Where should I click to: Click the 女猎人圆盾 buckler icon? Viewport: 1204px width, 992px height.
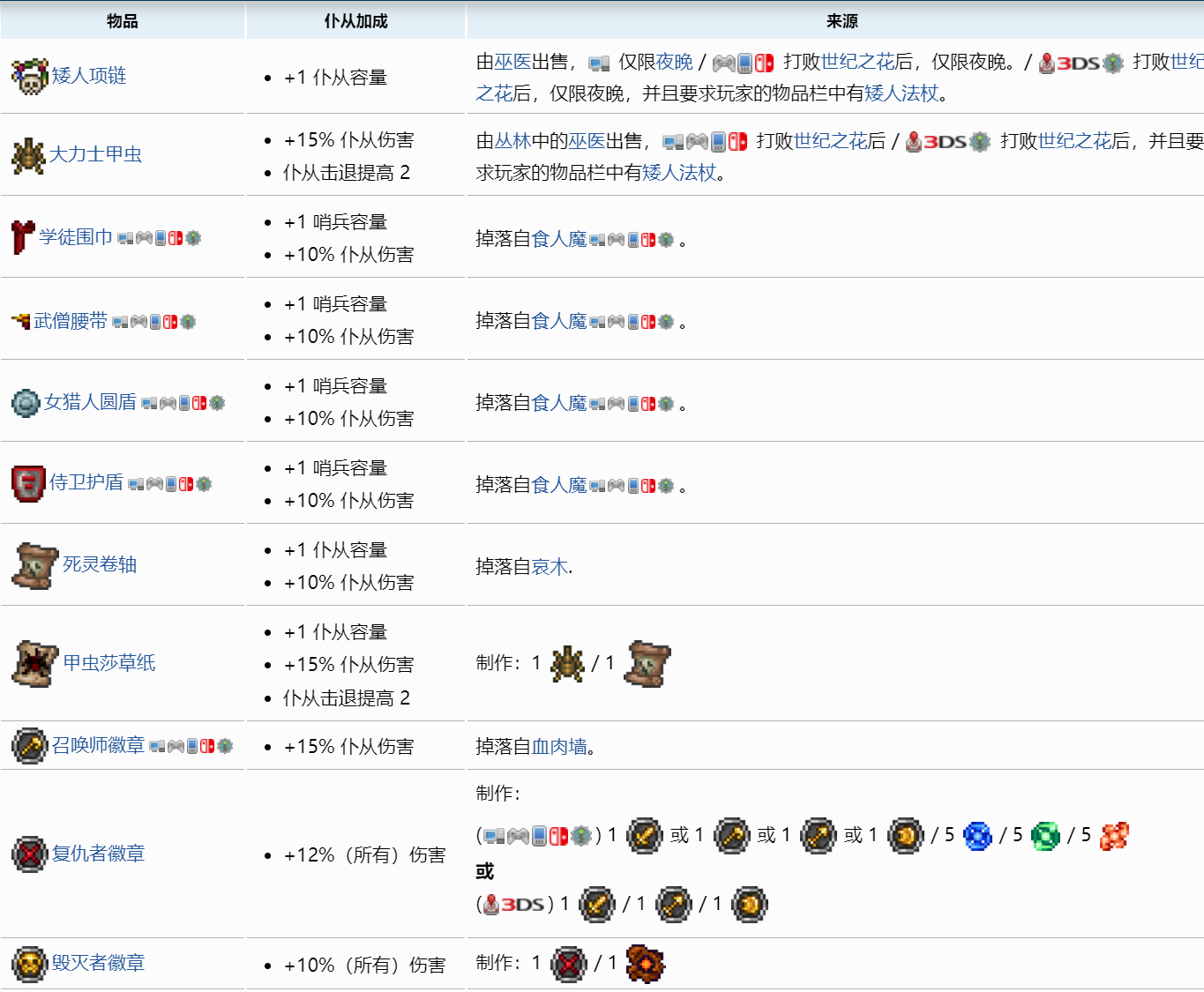pyautogui.click(x=26, y=403)
